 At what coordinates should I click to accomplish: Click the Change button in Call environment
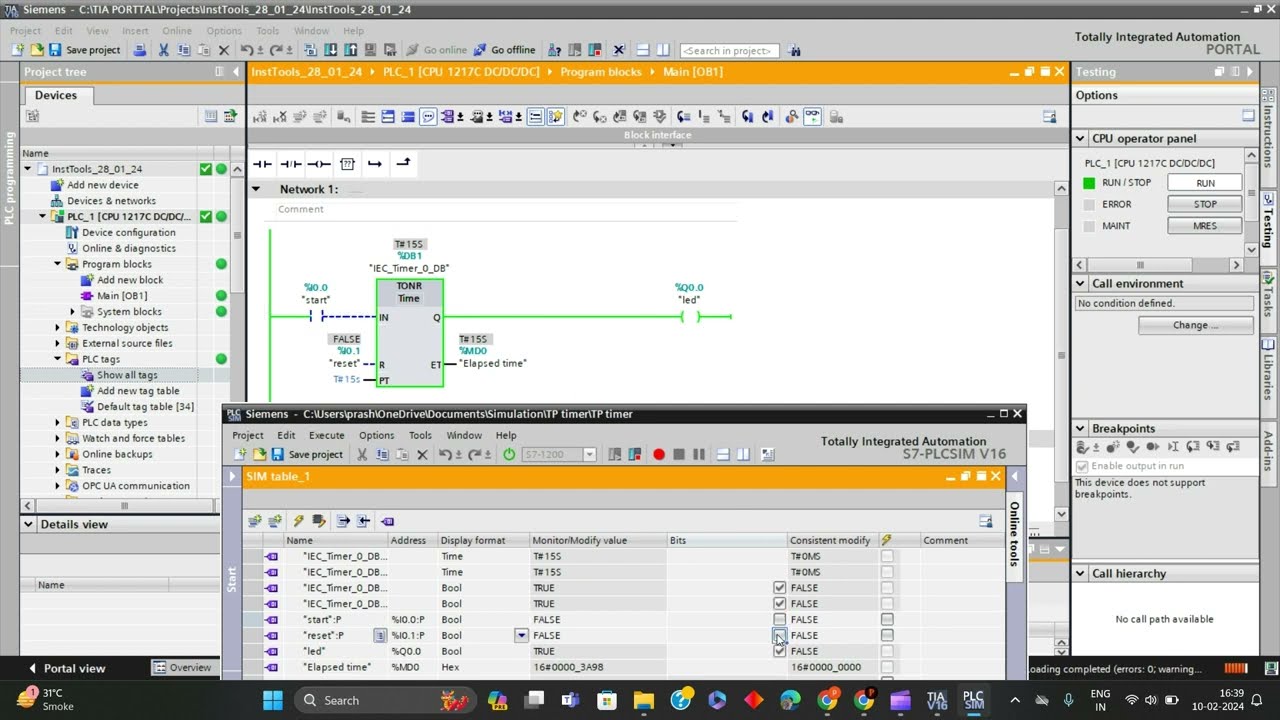click(1196, 325)
